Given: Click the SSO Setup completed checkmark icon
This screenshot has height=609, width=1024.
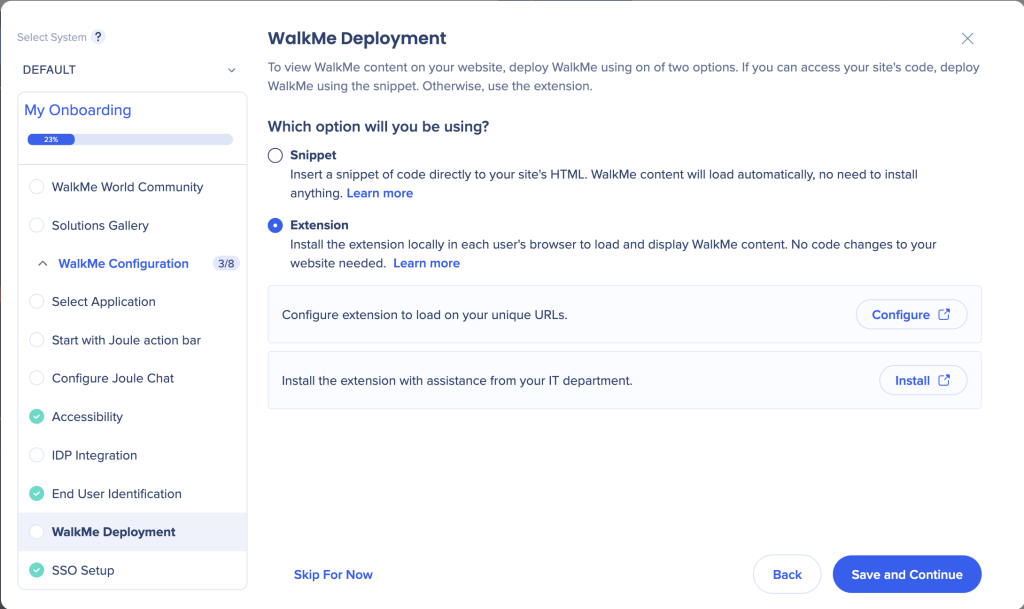Looking at the screenshot, I should [x=37, y=571].
